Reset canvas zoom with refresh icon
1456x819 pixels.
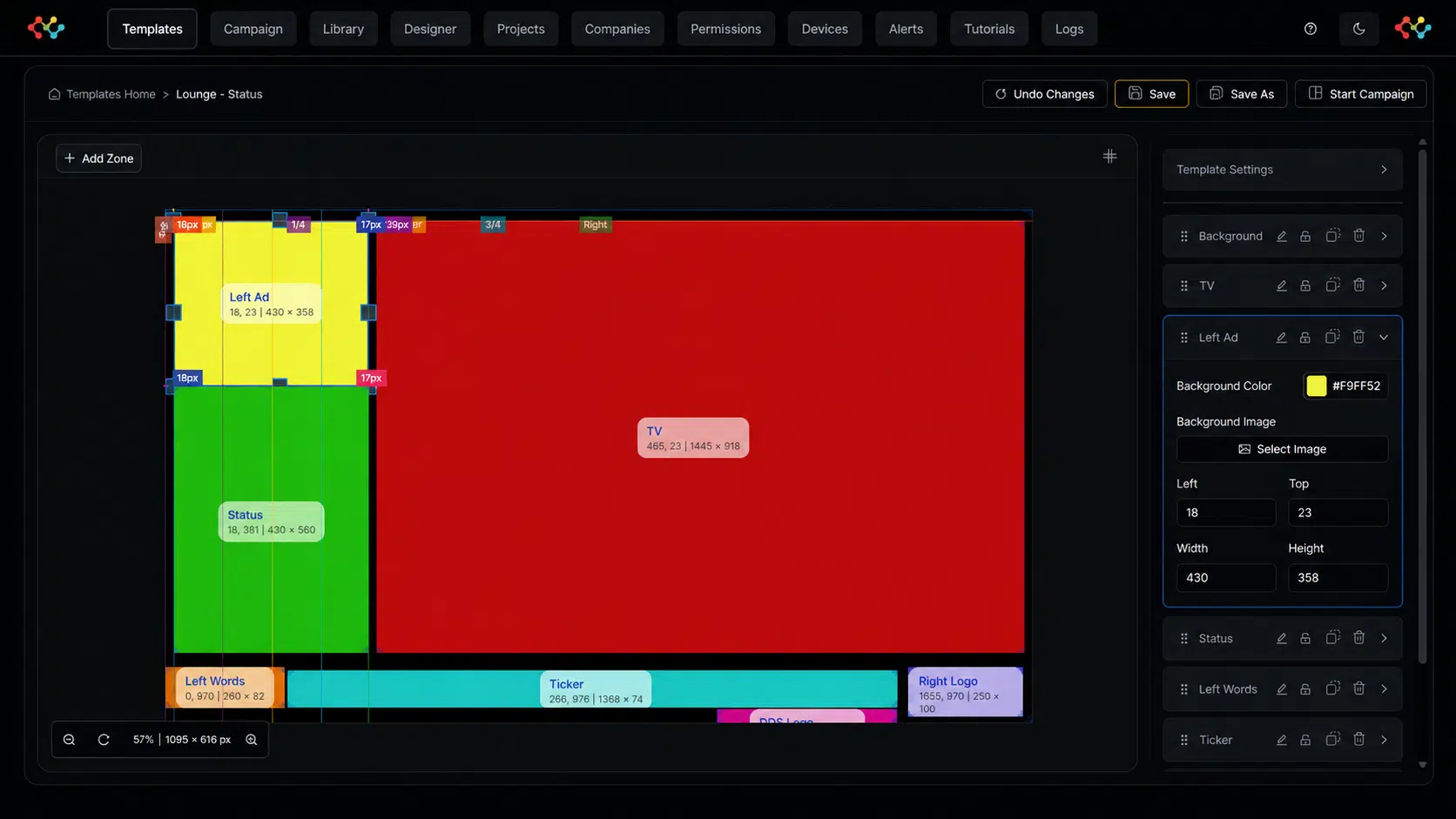tap(104, 740)
